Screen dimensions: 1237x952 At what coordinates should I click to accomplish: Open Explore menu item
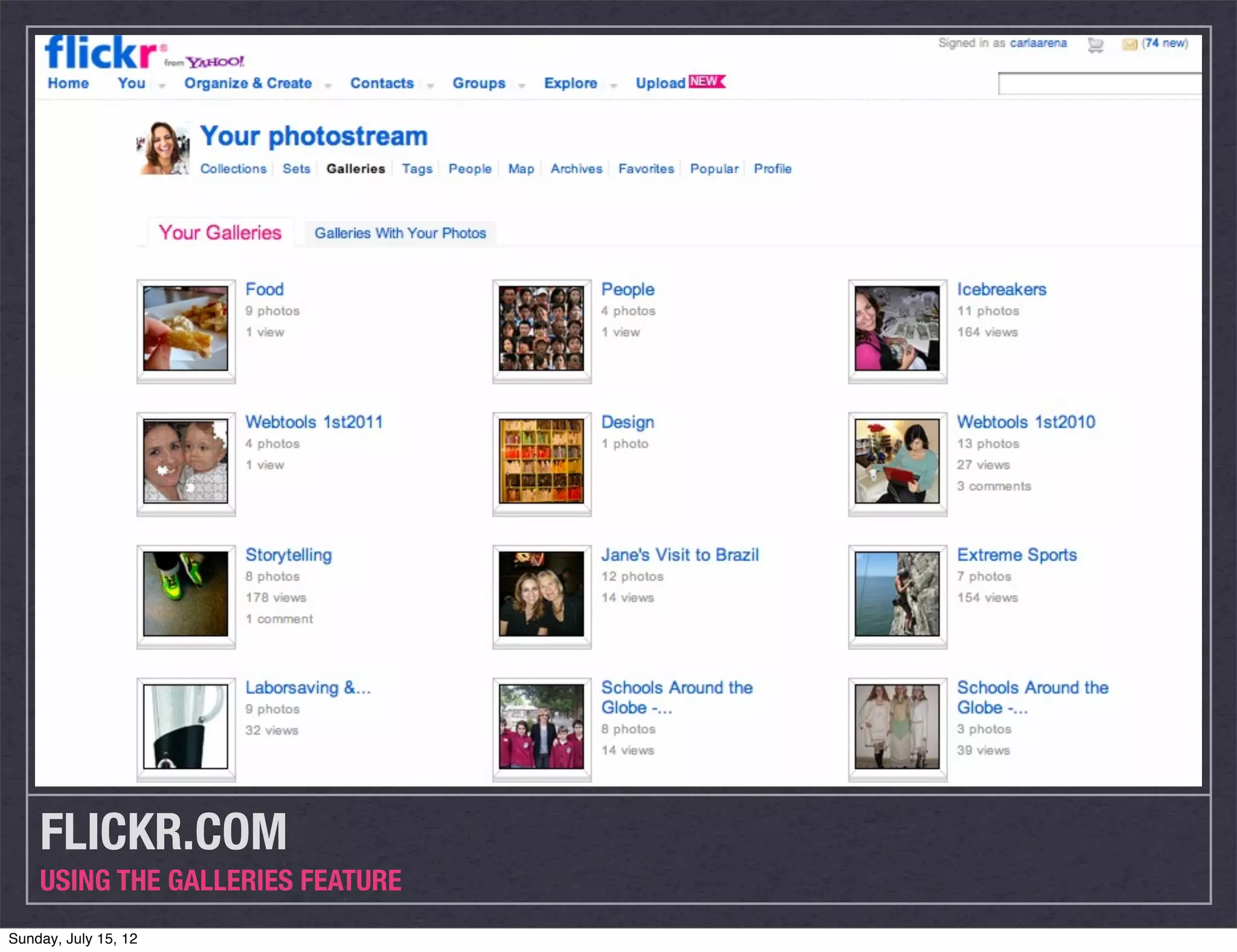[571, 83]
